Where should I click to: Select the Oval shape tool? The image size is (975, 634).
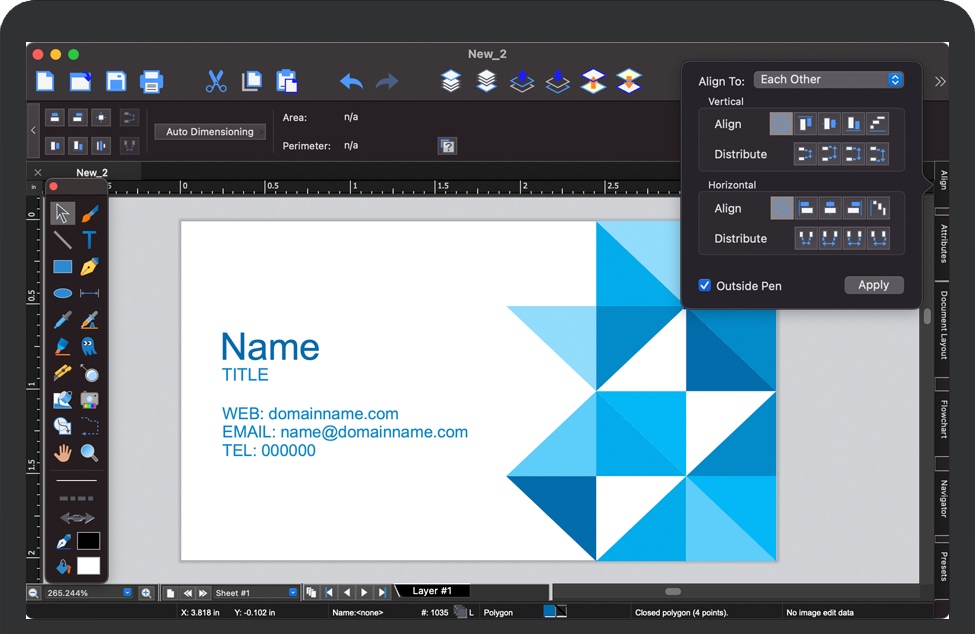tap(62, 294)
